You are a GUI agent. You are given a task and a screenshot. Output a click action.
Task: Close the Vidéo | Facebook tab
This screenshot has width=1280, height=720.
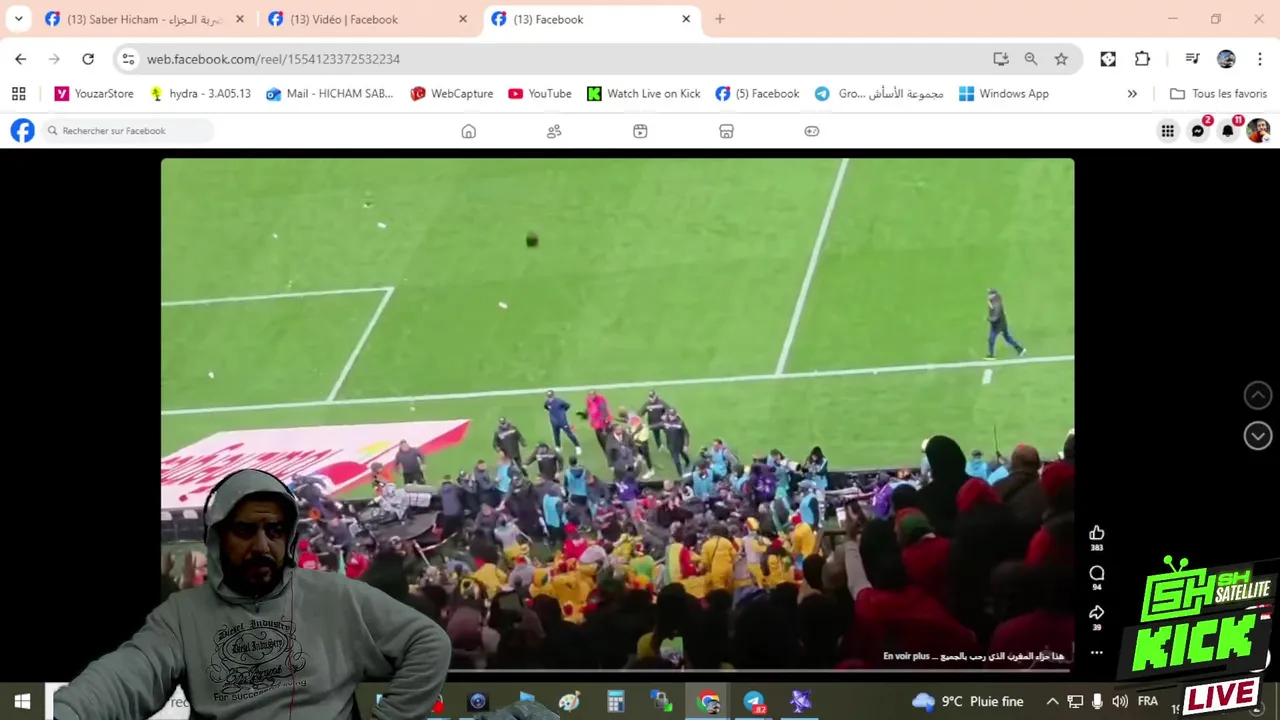pyautogui.click(x=463, y=19)
